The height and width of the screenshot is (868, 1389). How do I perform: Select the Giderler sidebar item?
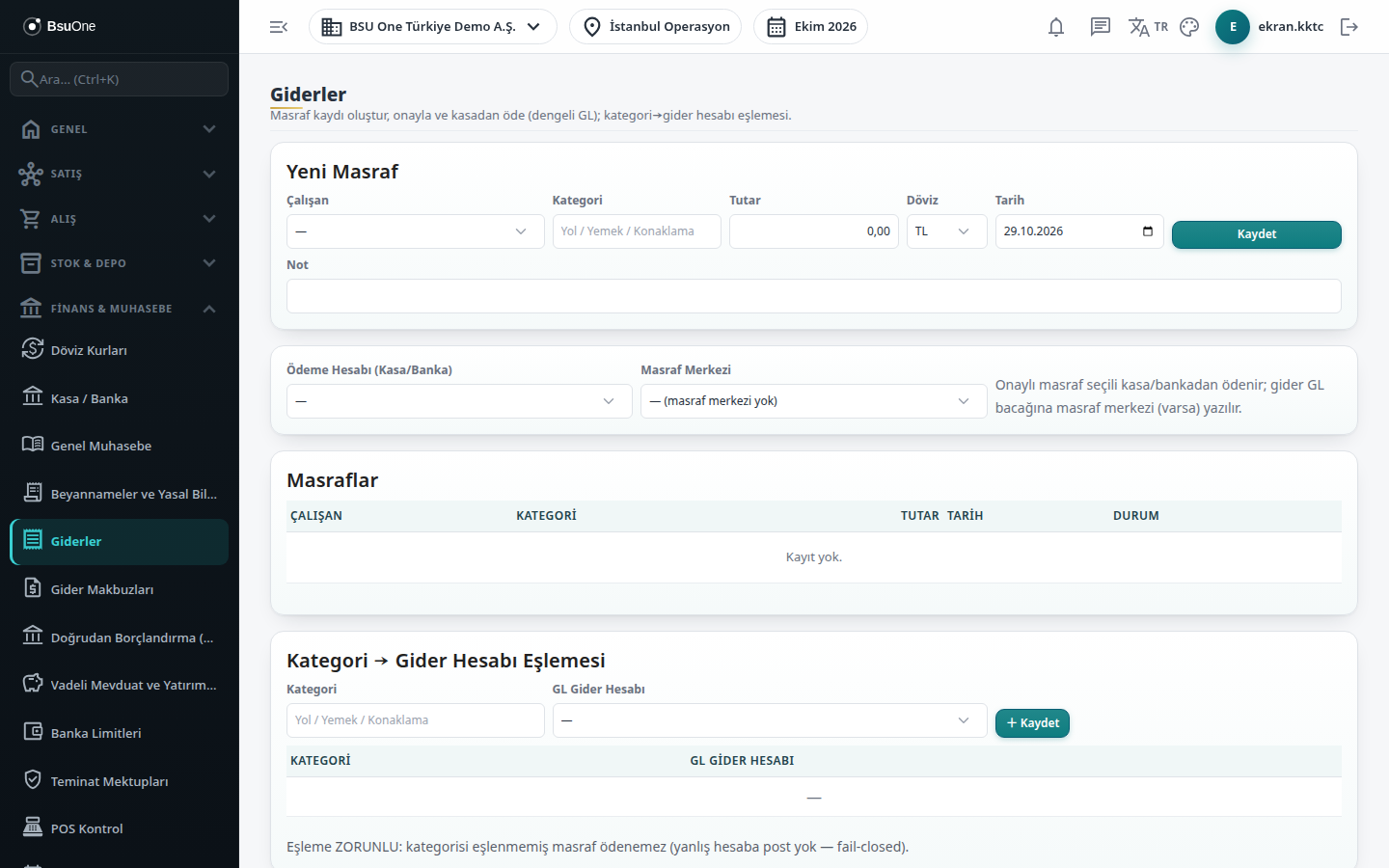[x=120, y=541]
